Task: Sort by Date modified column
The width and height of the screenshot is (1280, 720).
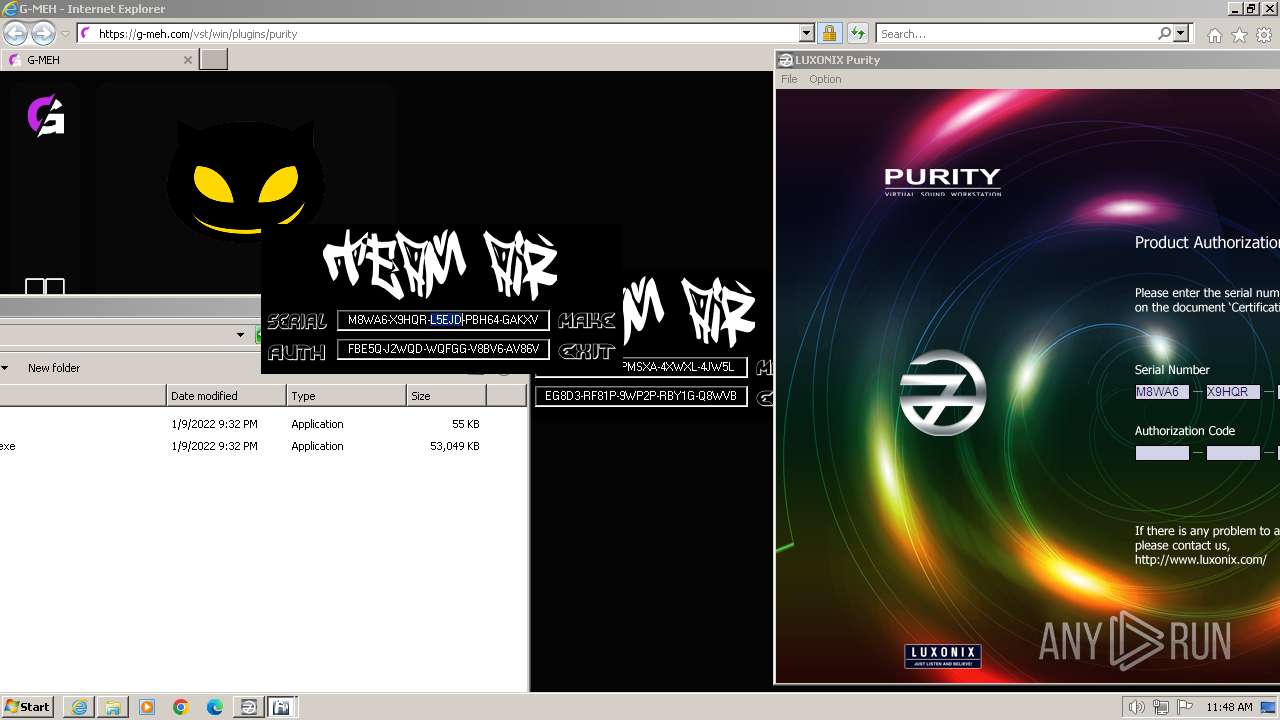Action: tap(226, 396)
